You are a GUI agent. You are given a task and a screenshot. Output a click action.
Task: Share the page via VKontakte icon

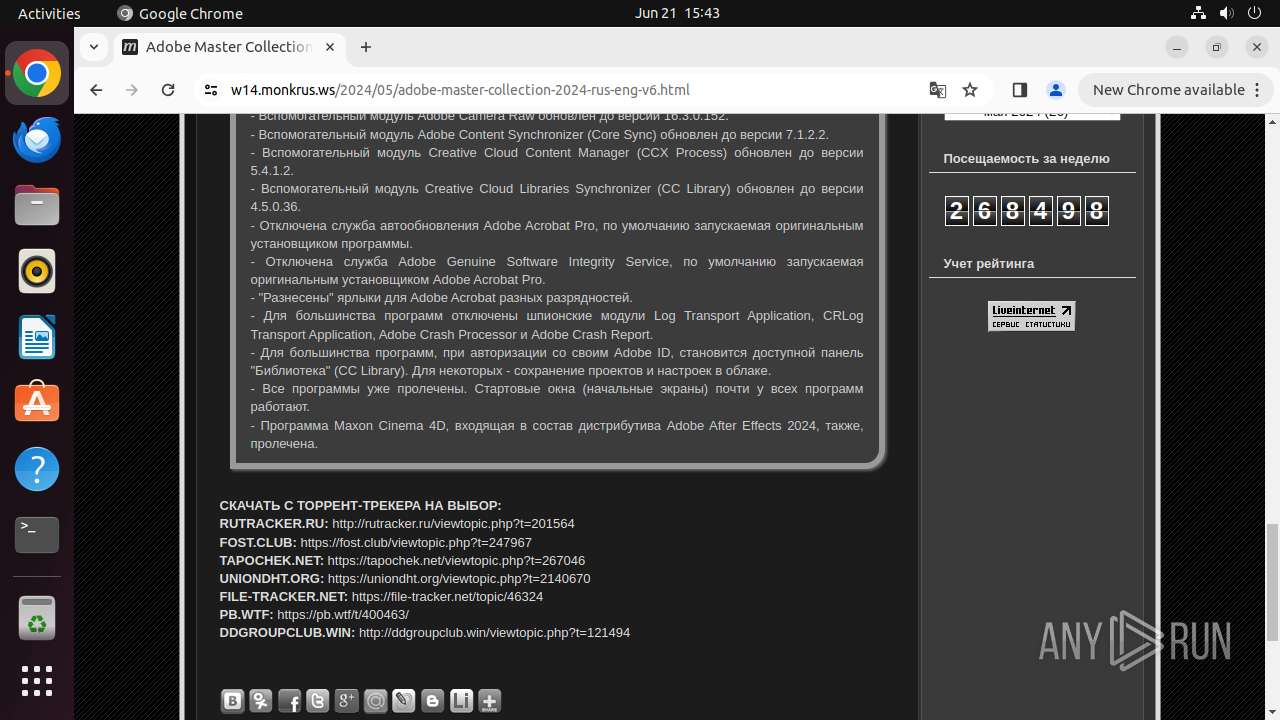tap(232, 701)
